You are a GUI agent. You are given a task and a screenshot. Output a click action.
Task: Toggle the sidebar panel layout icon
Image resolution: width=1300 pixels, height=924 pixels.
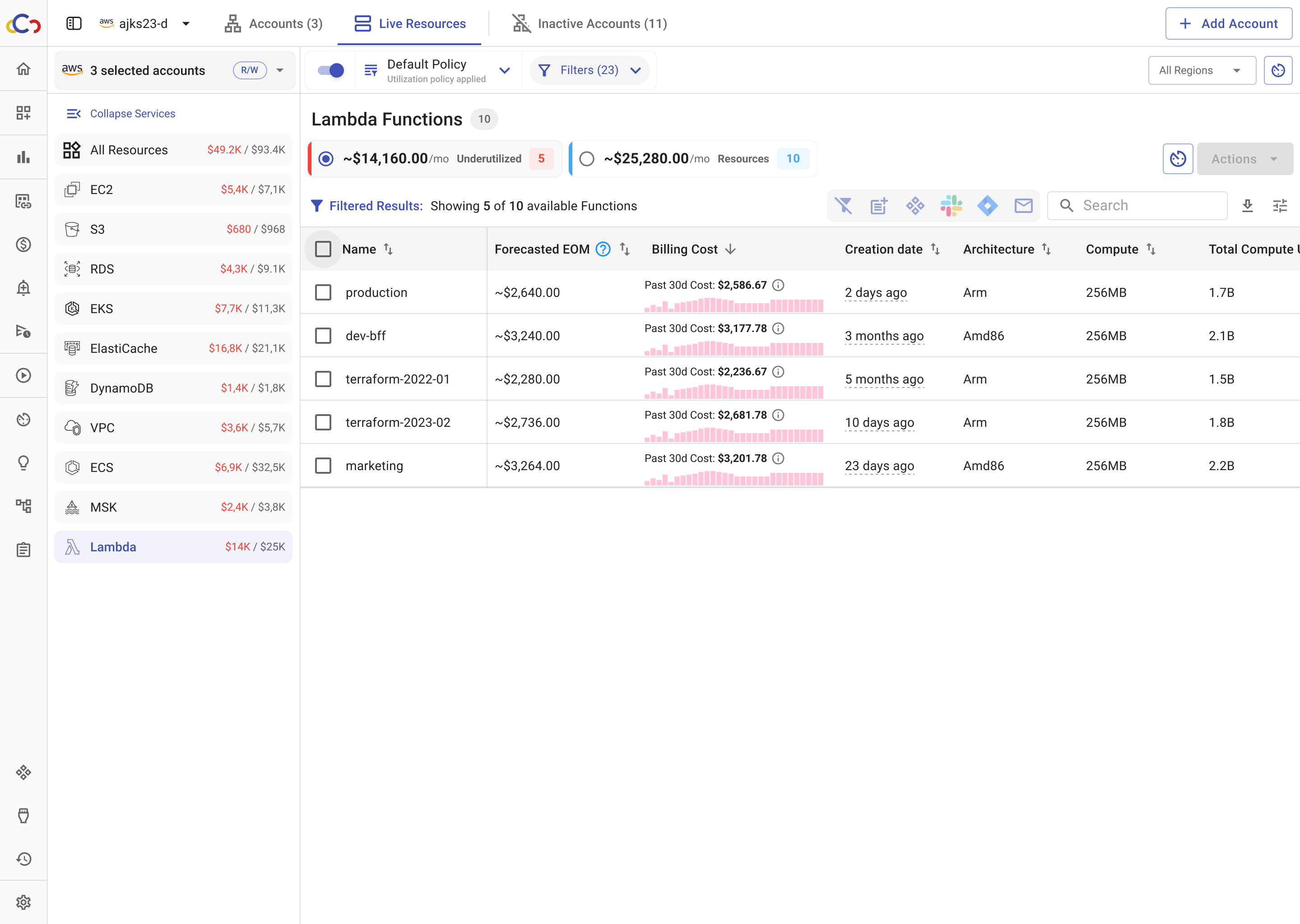(74, 23)
